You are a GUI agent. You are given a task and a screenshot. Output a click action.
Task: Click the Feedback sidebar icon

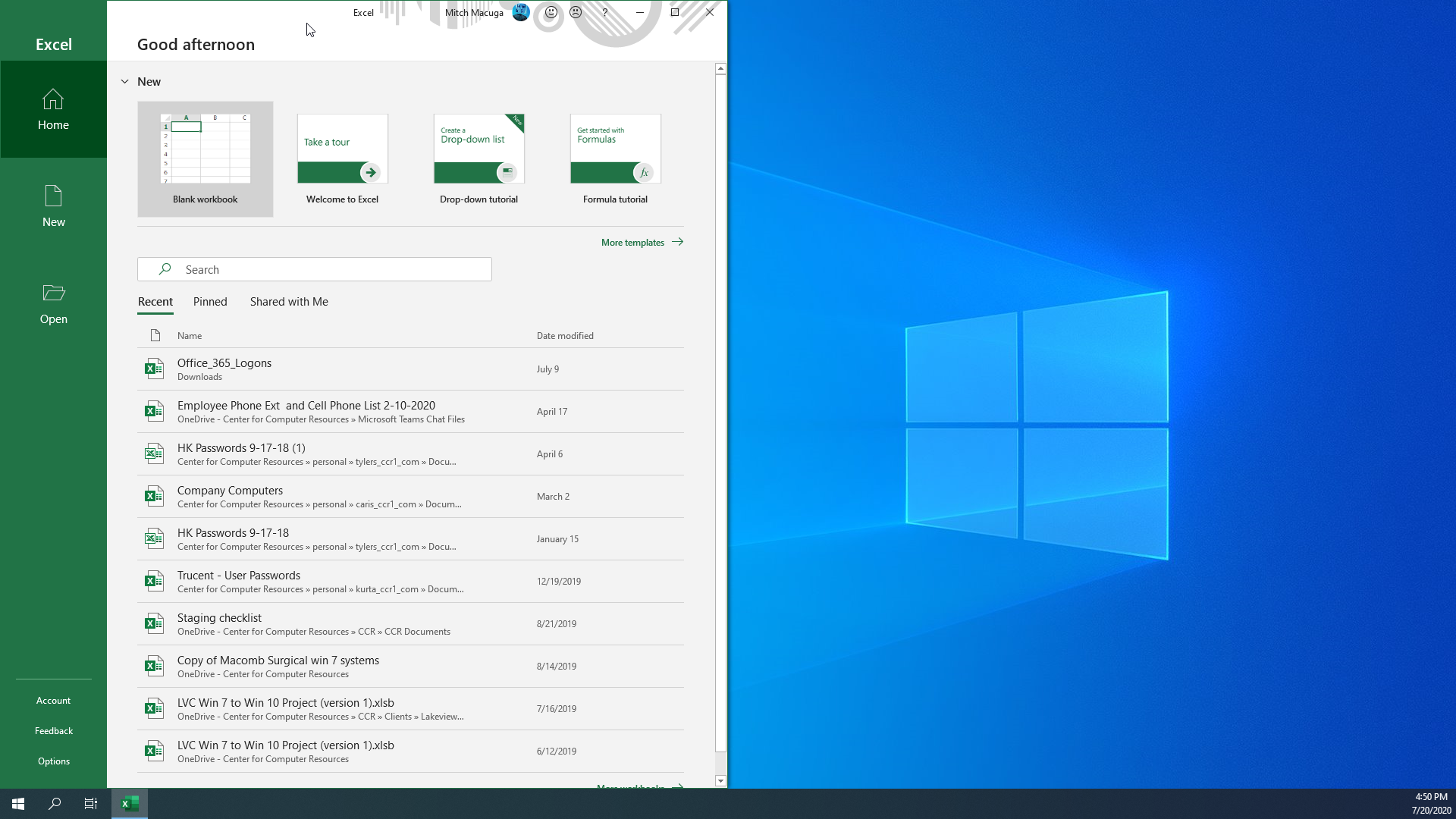54,730
